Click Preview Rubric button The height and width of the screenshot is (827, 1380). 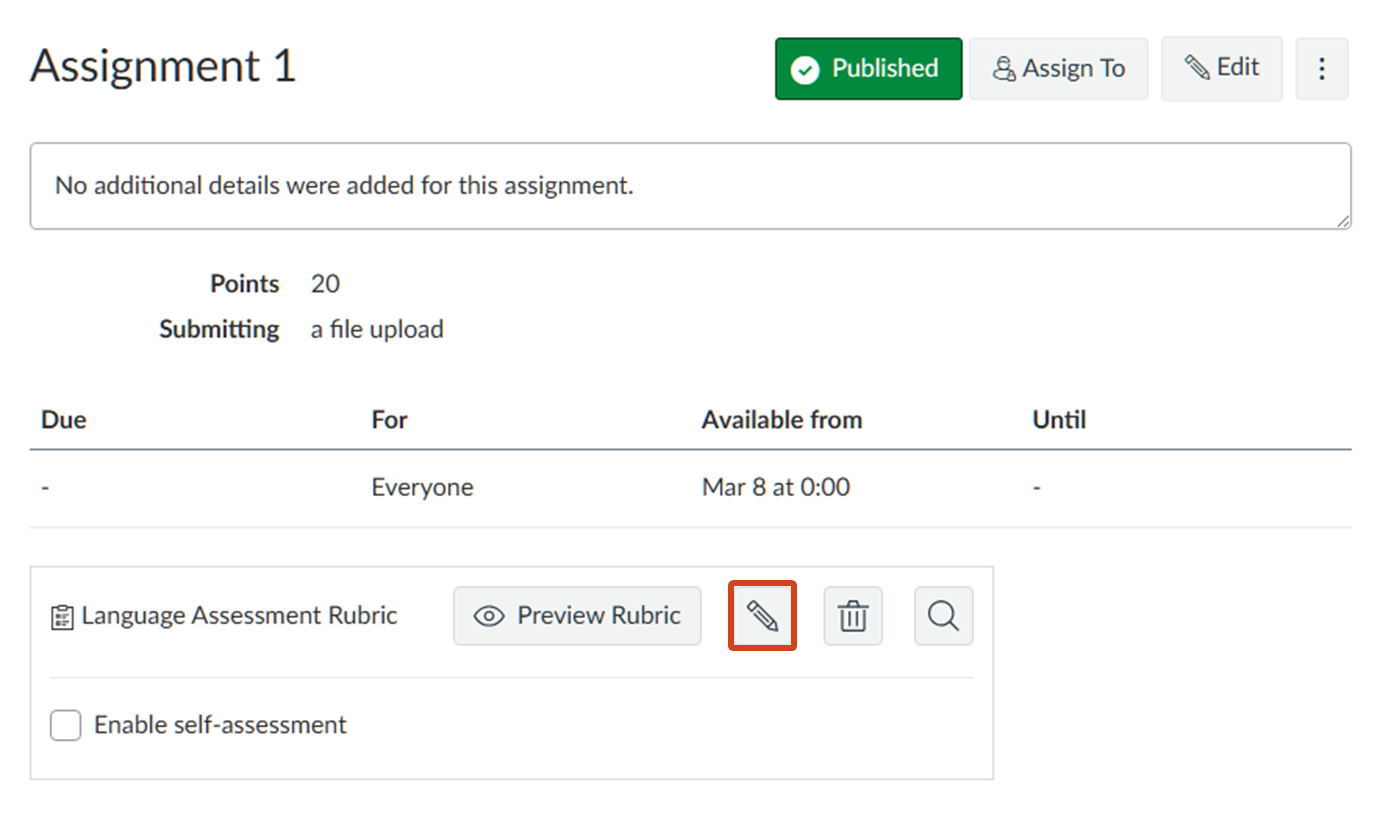pyautogui.click(x=577, y=616)
